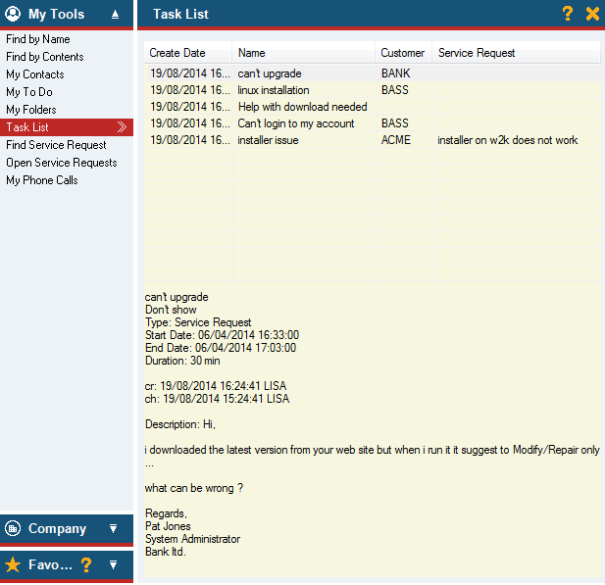Sort by Create Date column header
This screenshot has height=585, width=605.
pos(188,53)
